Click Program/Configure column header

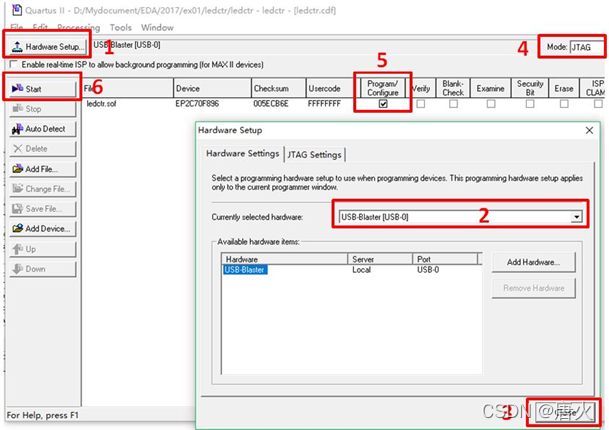click(383, 88)
